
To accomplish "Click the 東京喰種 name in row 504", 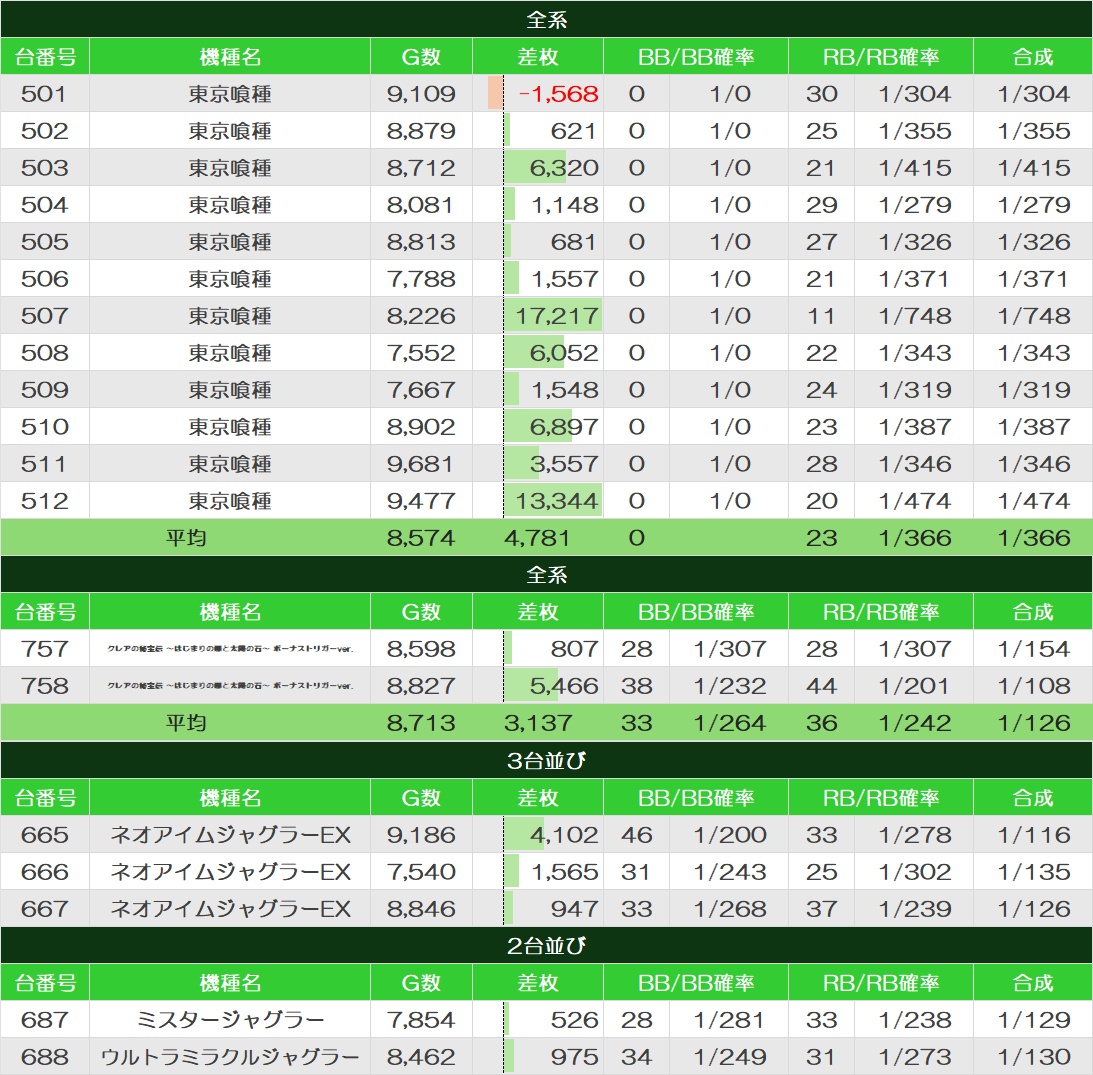I will 229,205.
